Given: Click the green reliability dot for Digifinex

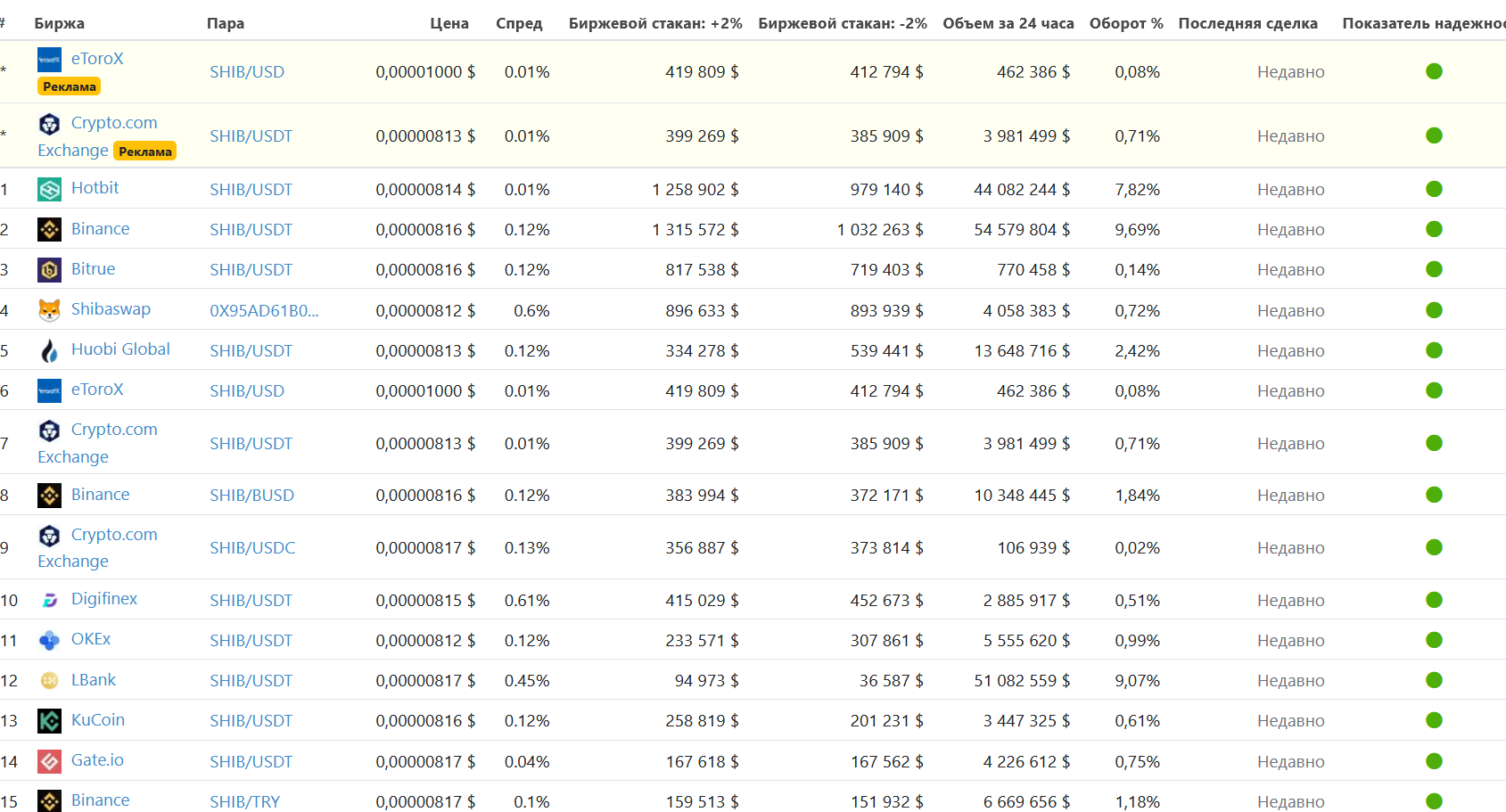Looking at the screenshot, I should coord(1434,600).
